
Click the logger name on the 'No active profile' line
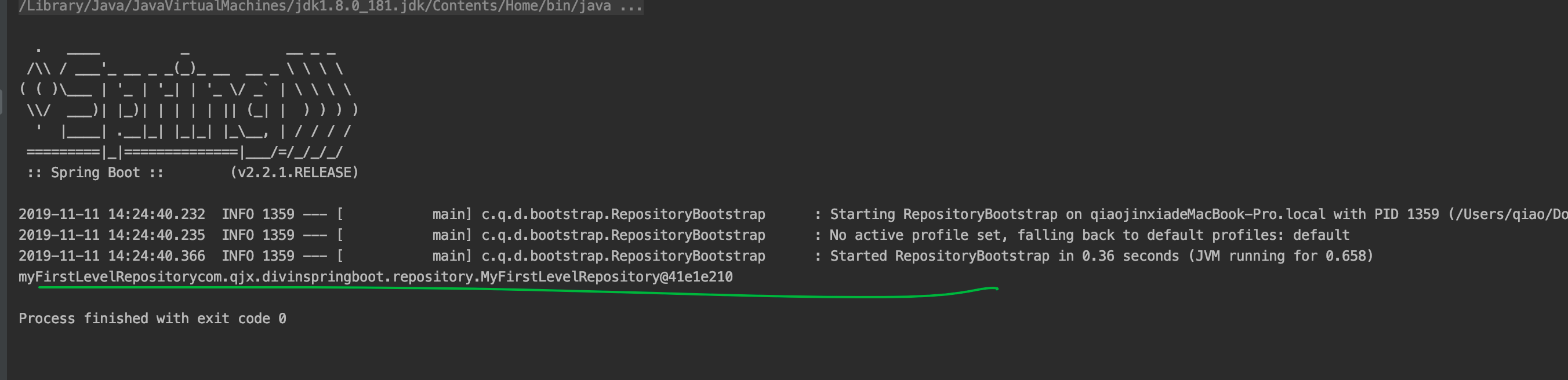point(623,235)
